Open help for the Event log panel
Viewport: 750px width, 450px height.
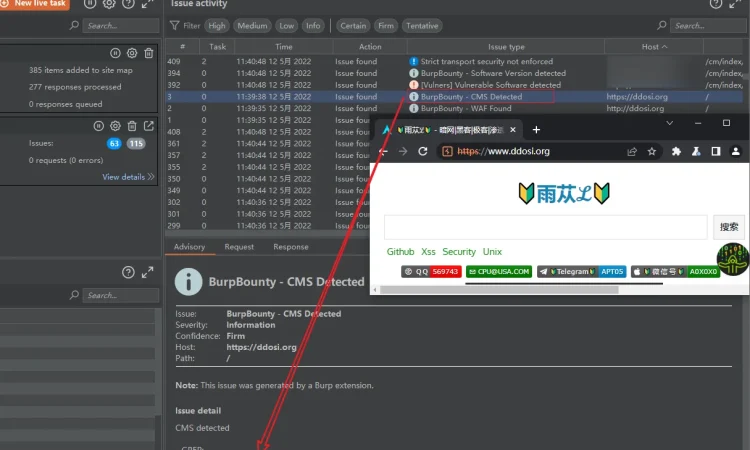tap(128, 272)
